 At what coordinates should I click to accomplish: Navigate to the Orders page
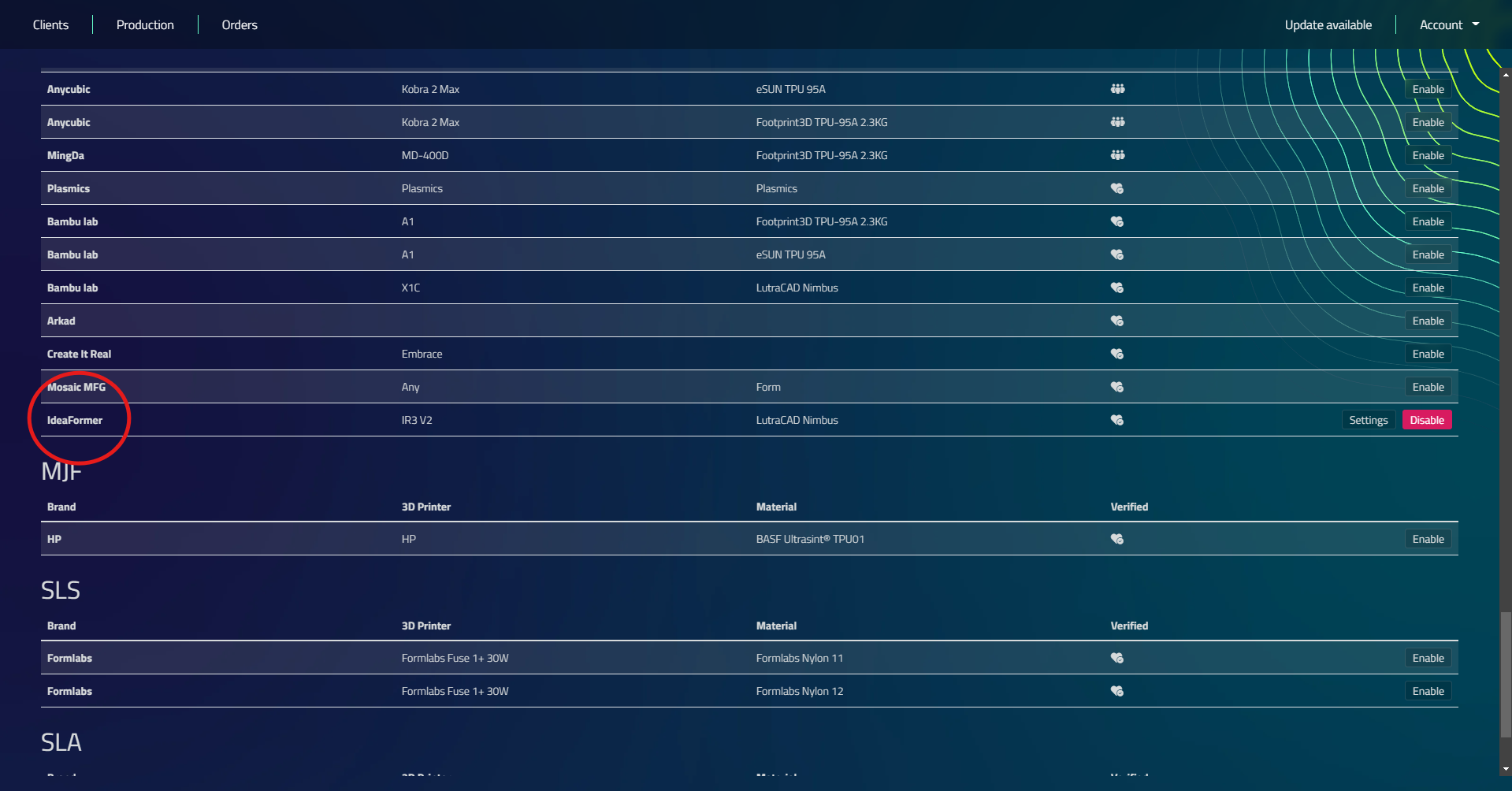pyautogui.click(x=240, y=25)
